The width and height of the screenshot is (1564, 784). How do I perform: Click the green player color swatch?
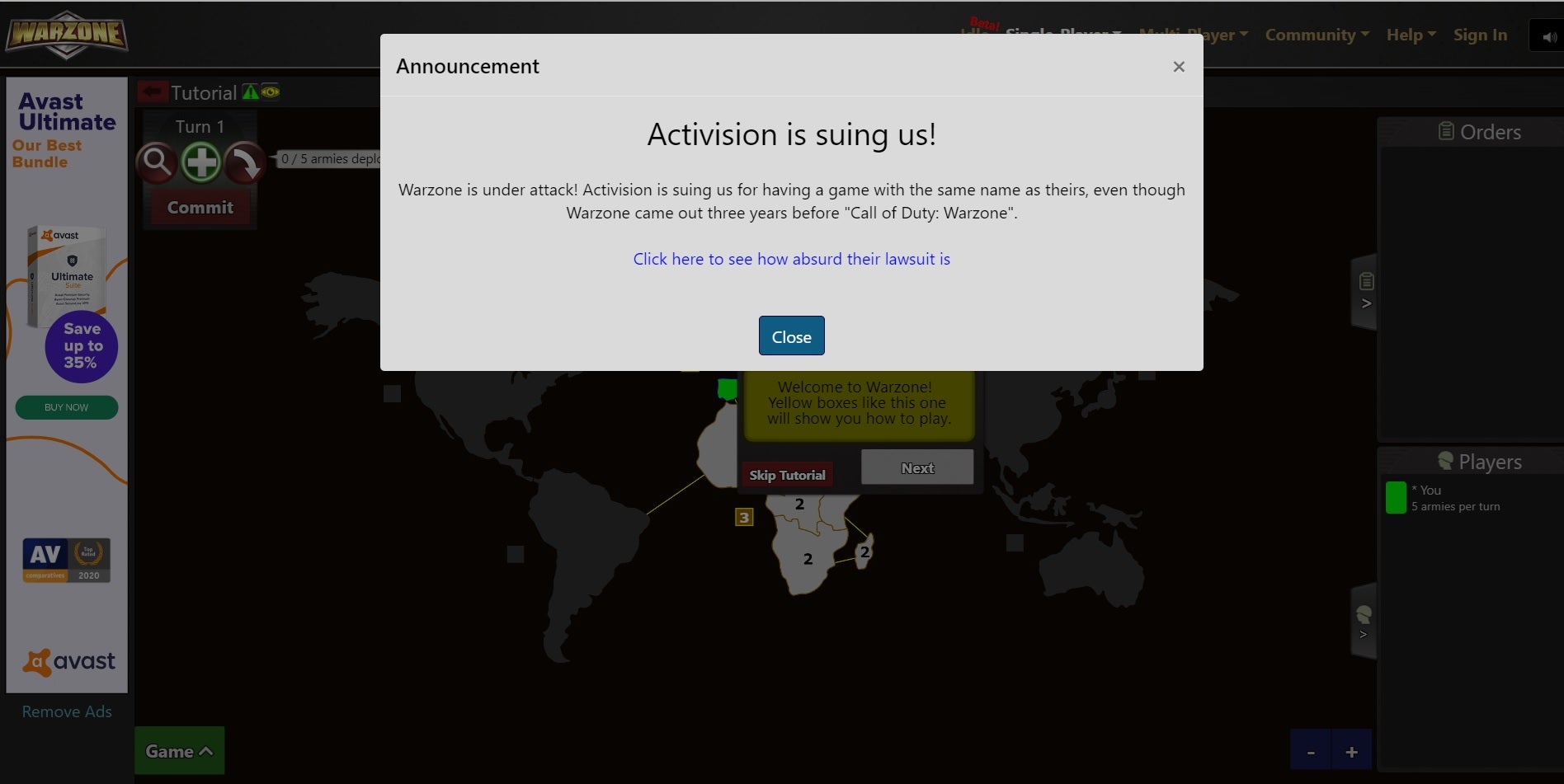pos(1396,498)
